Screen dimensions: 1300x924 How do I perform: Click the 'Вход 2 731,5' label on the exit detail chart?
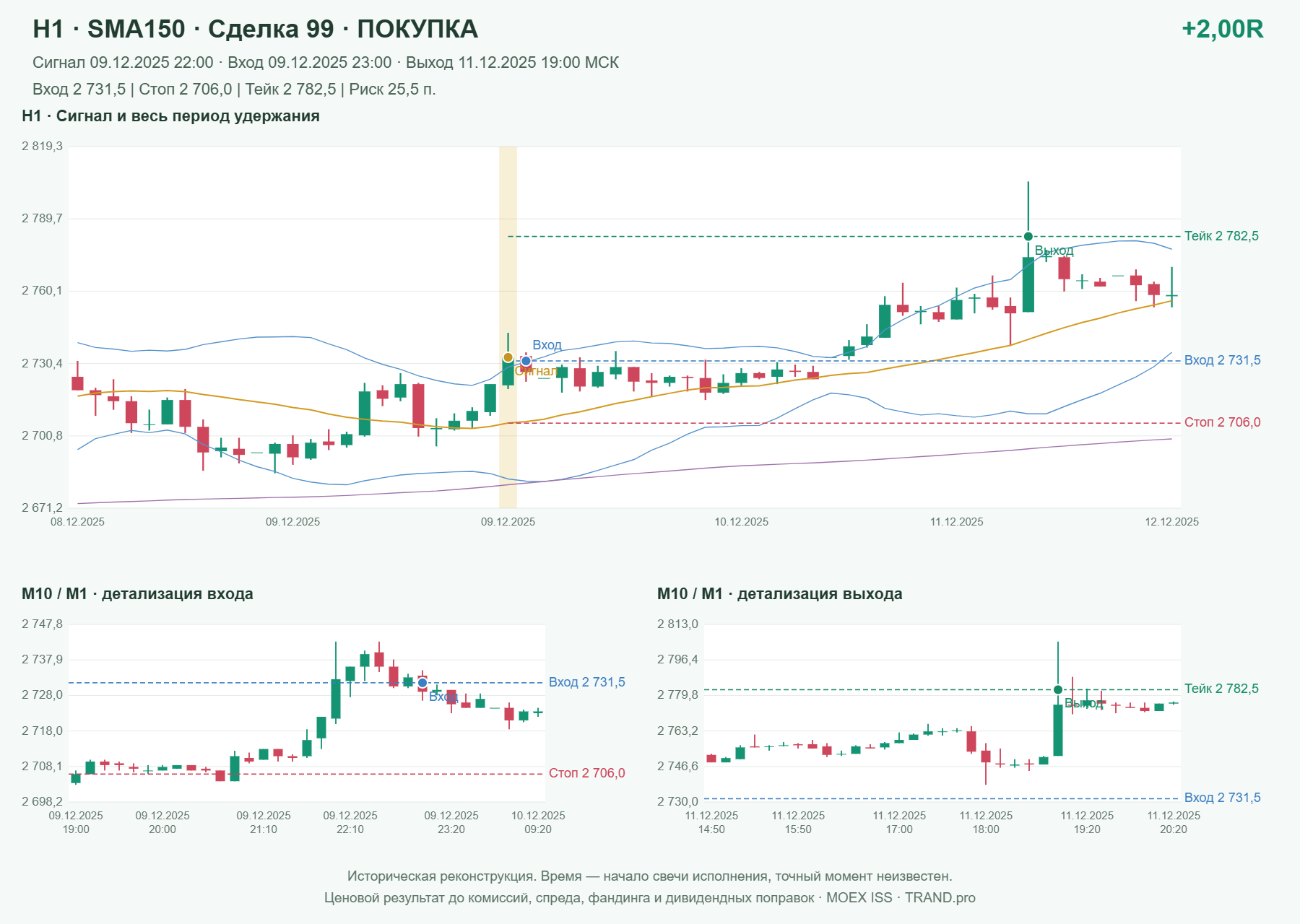click(1222, 798)
